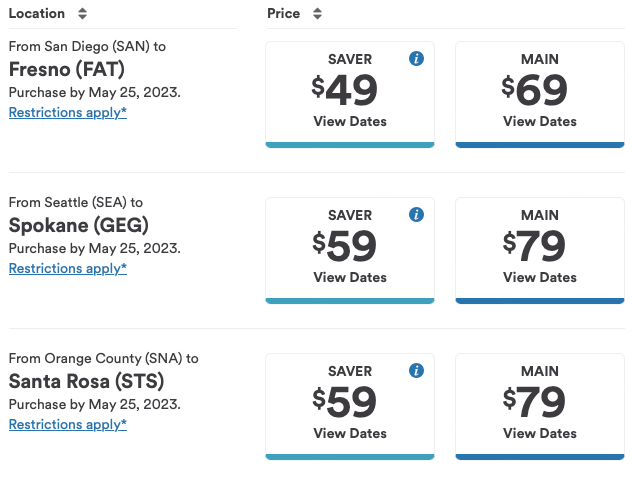View Dates for $59 Saver fare to Santa Rosa

[350, 434]
